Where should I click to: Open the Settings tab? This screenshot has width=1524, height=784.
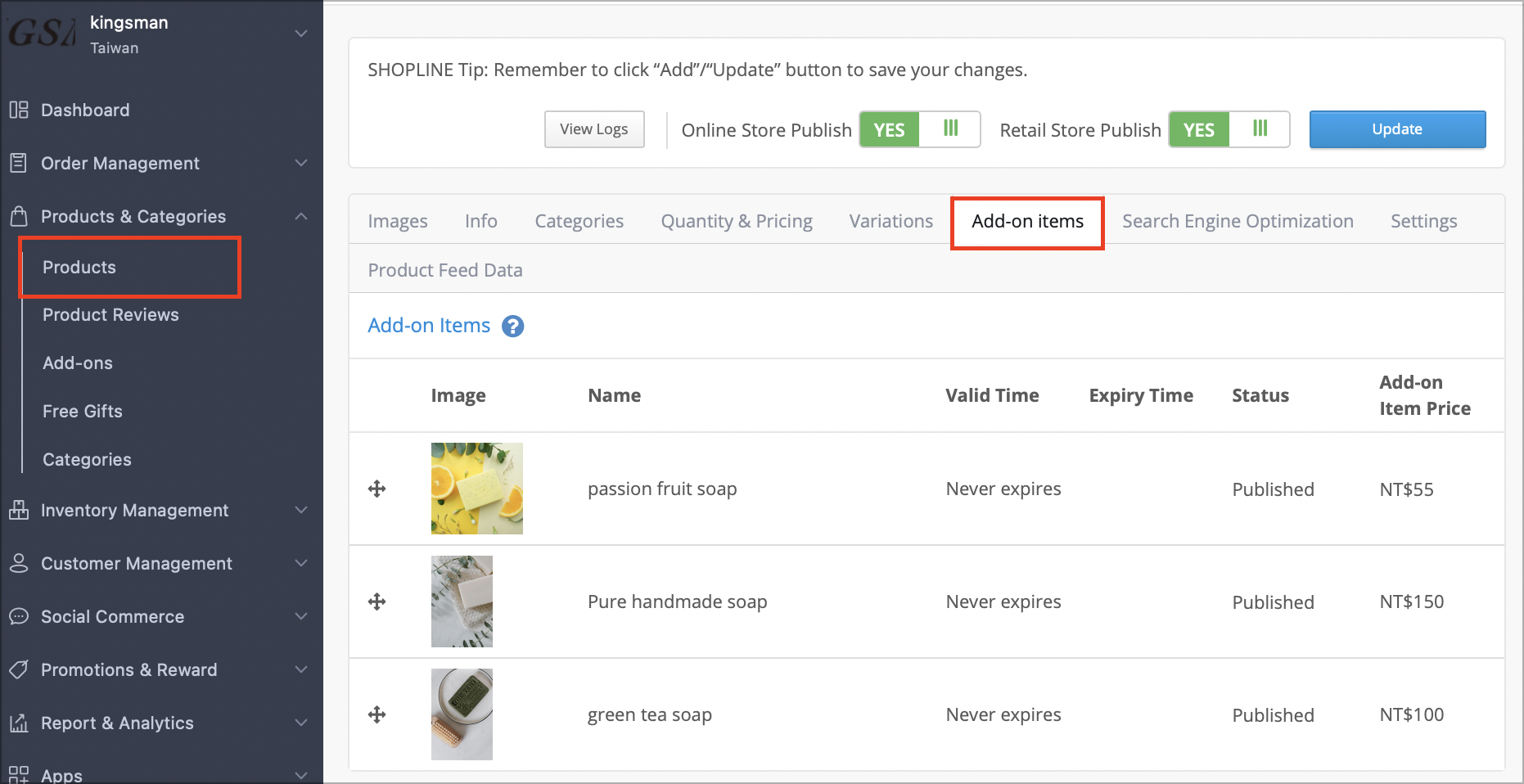tap(1424, 221)
